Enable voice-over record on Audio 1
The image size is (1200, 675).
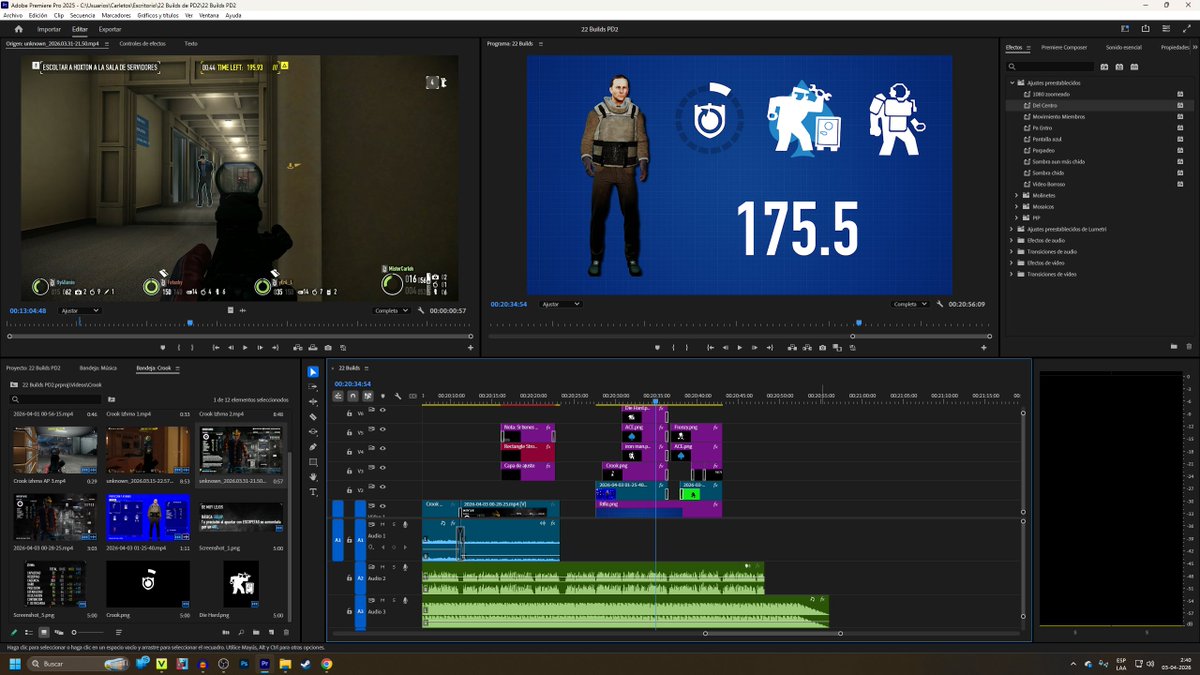[405, 524]
